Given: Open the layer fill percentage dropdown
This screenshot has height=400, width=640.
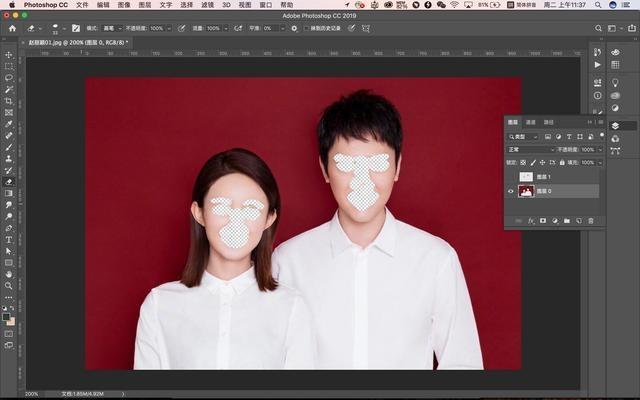Looking at the screenshot, I should pos(600,162).
